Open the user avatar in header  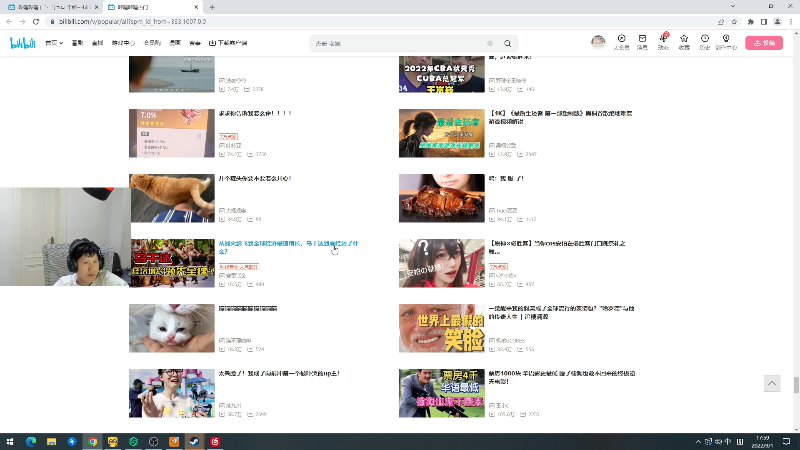pos(598,42)
